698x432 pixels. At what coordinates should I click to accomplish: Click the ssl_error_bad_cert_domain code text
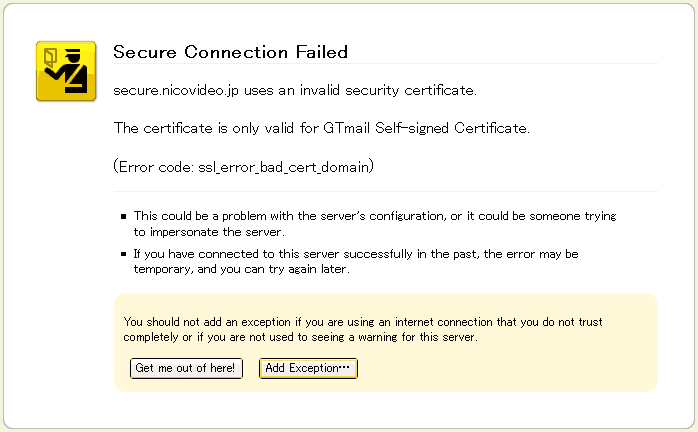point(284,167)
